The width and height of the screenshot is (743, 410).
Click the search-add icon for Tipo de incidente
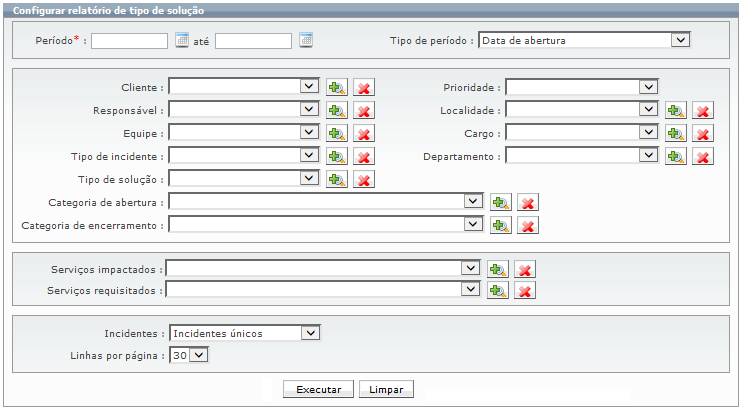pyautogui.click(x=336, y=156)
